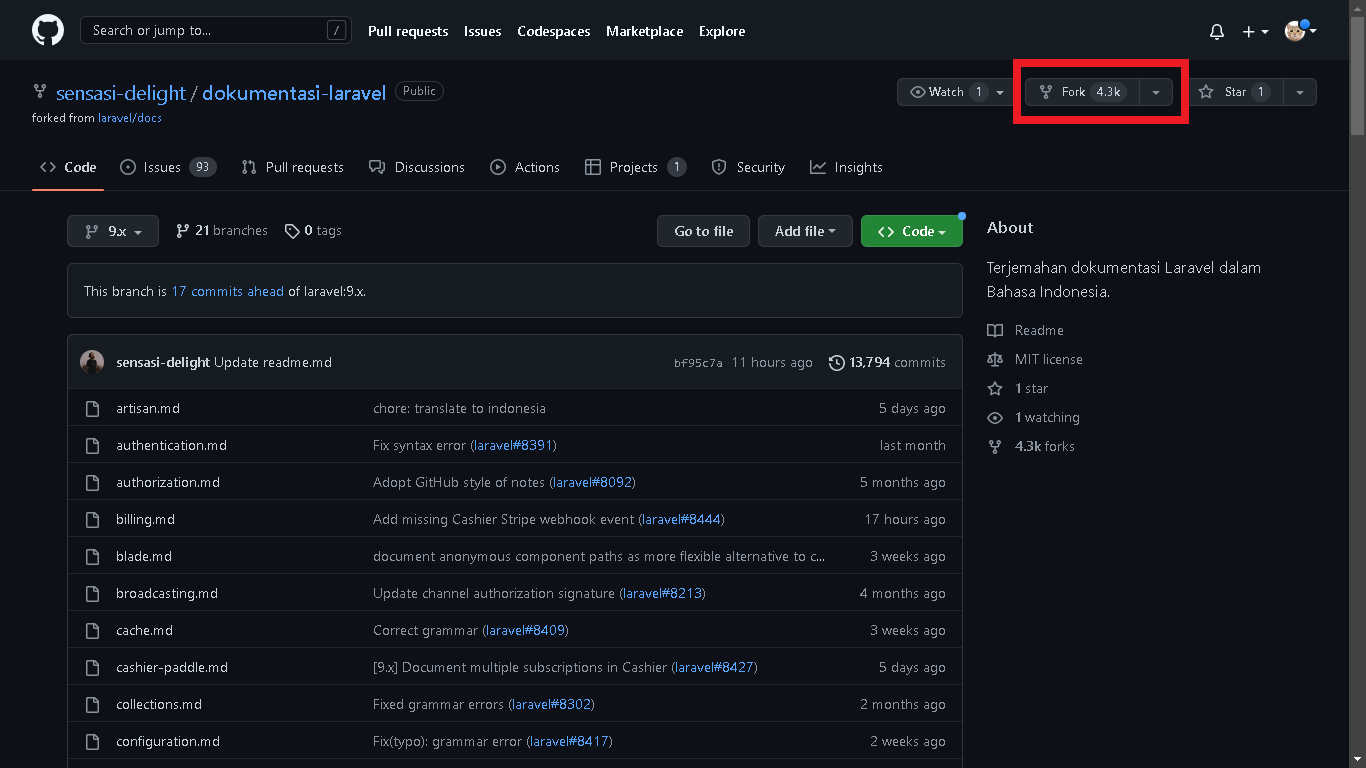Open the Update readme.md commit message

pyautogui.click(x=273, y=362)
